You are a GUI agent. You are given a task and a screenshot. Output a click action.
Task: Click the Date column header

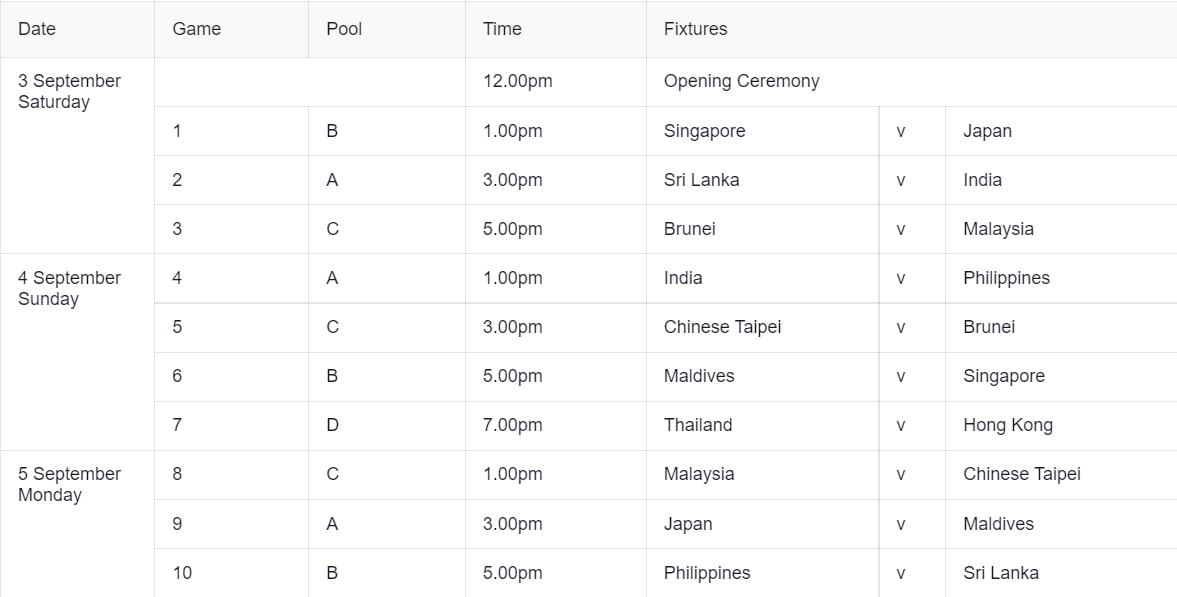coord(37,29)
